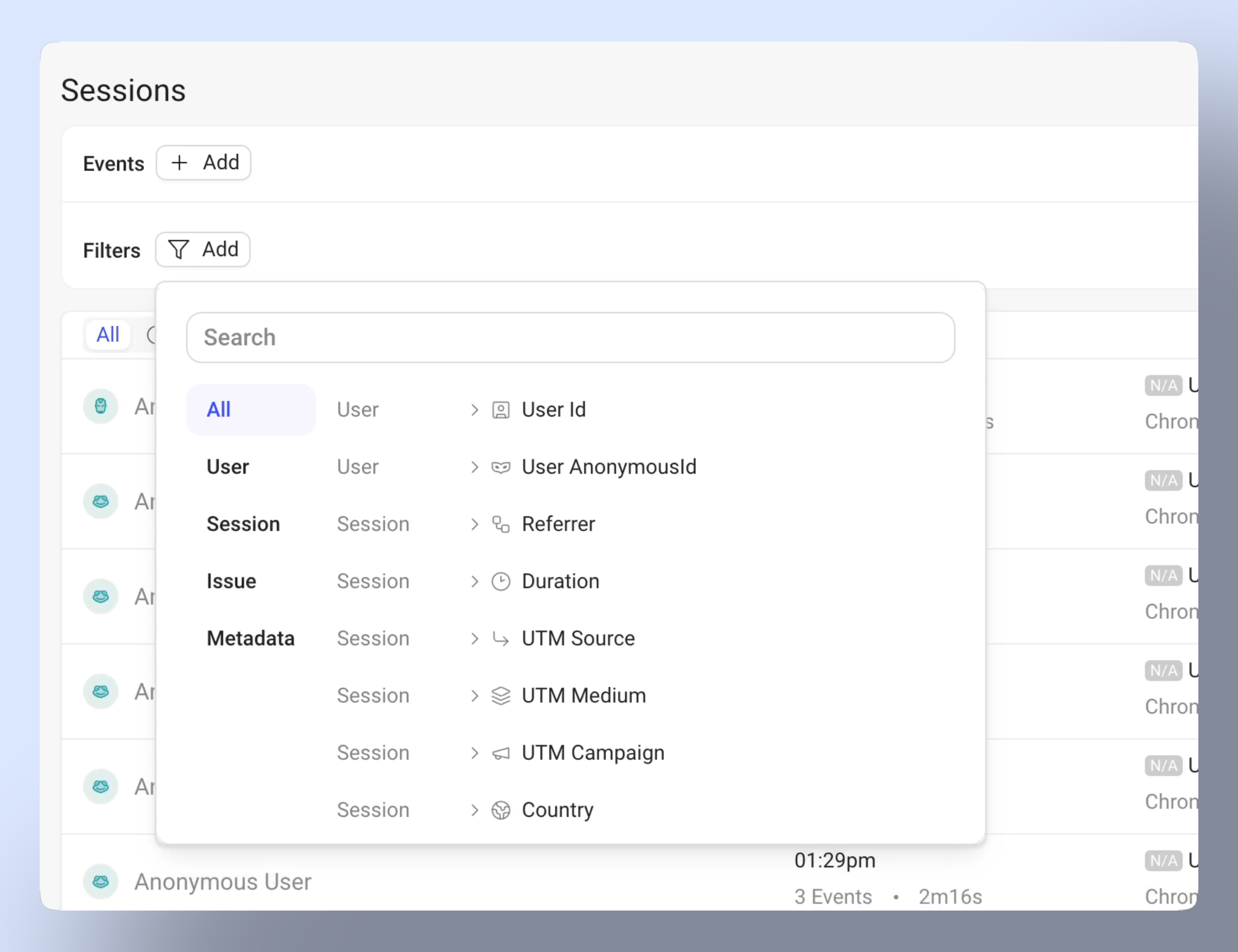Choose the Referrer filter option
Viewport: 1238px width, 952px height.
pyautogui.click(x=559, y=524)
